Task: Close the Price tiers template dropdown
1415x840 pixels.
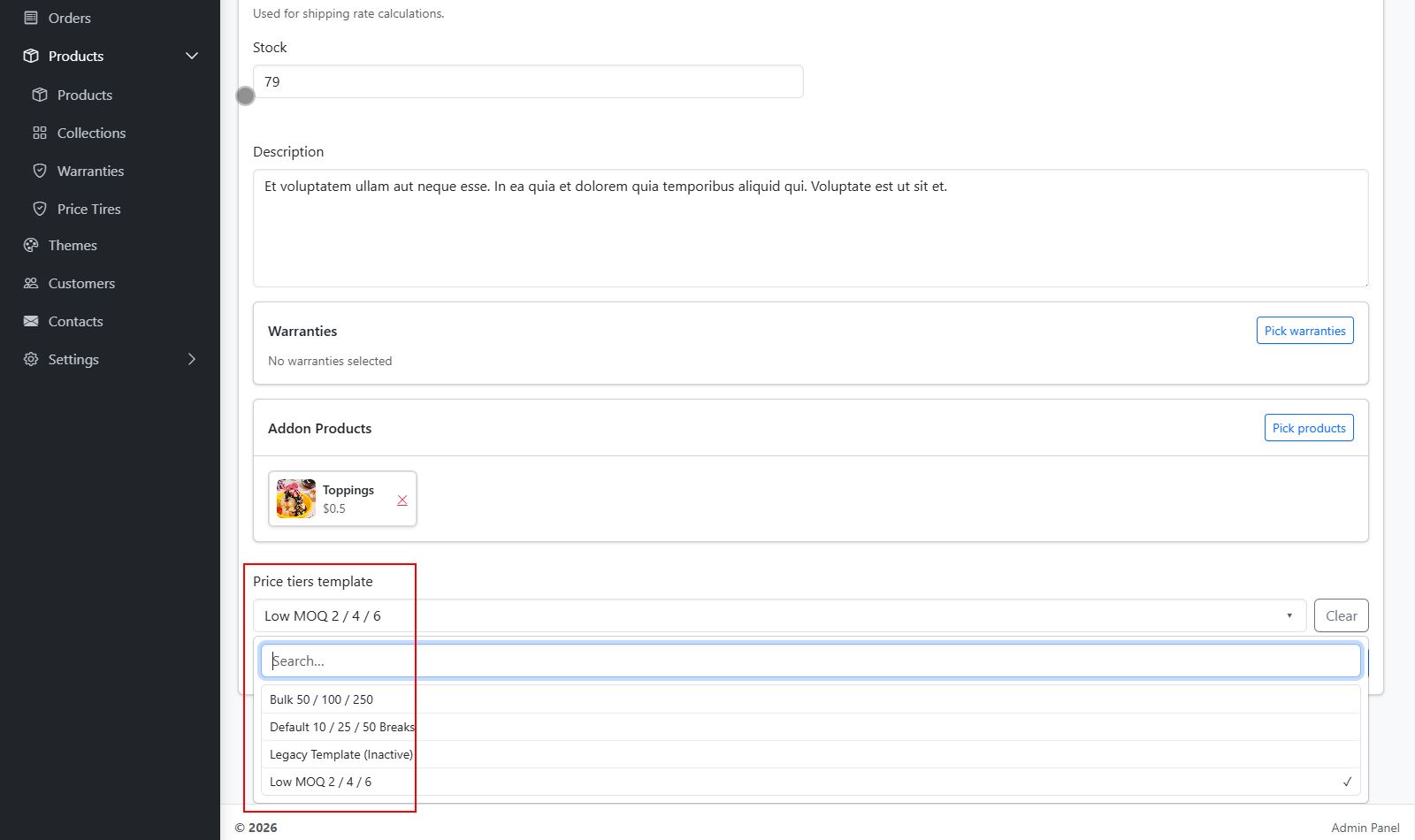Action: [x=1289, y=615]
